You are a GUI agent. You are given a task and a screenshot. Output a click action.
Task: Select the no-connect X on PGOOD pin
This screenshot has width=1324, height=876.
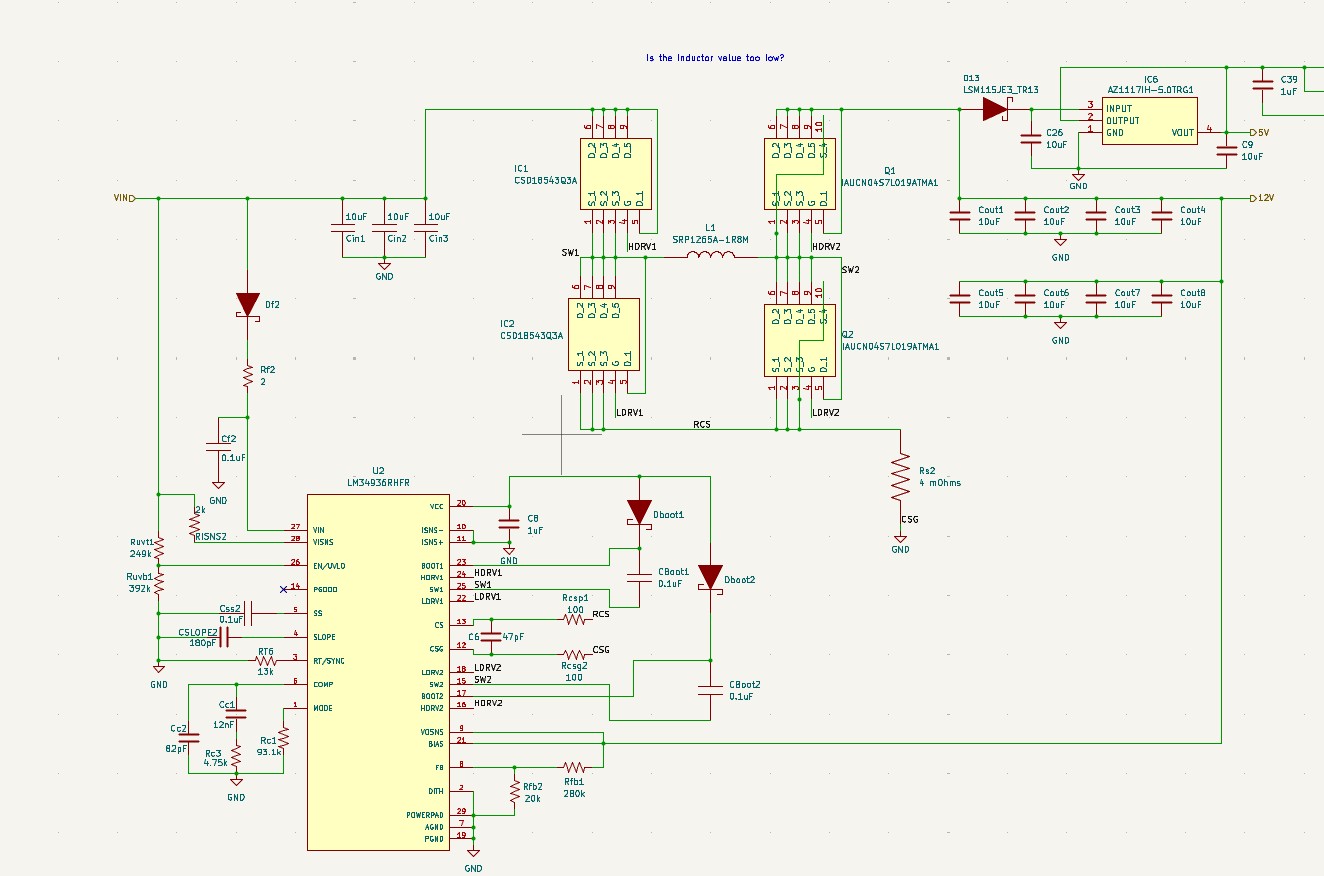pyautogui.click(x=283, y=588)
